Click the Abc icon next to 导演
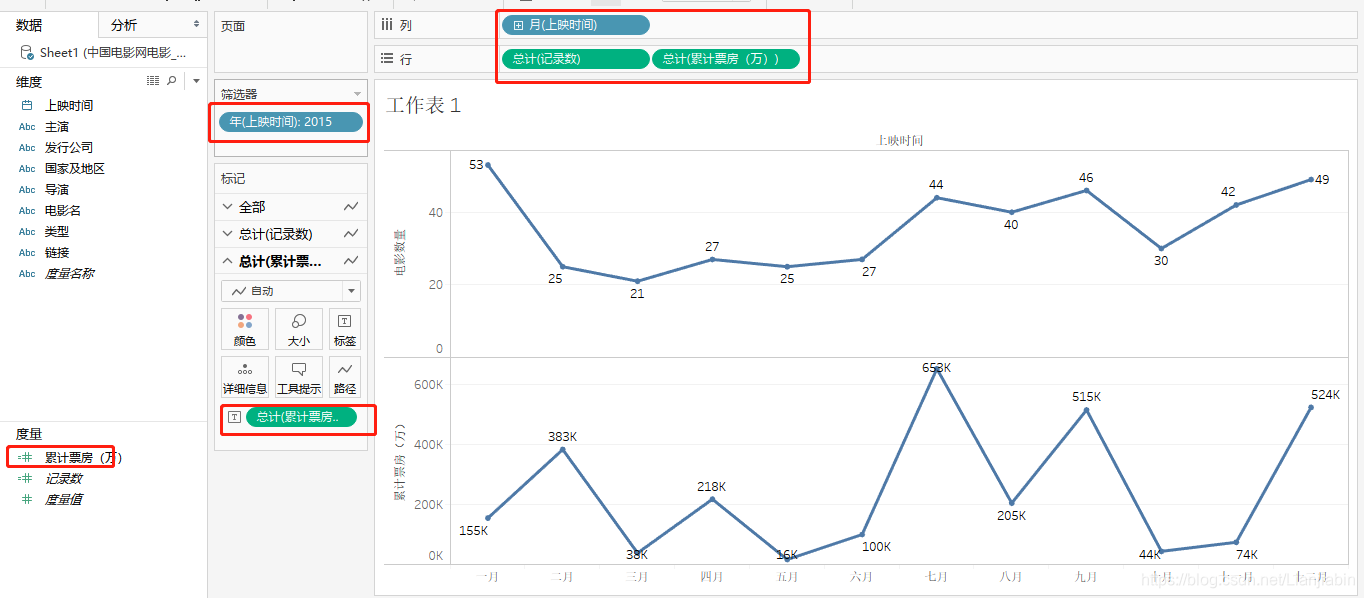Screen dimensions: 1364x598 point(27,190)
